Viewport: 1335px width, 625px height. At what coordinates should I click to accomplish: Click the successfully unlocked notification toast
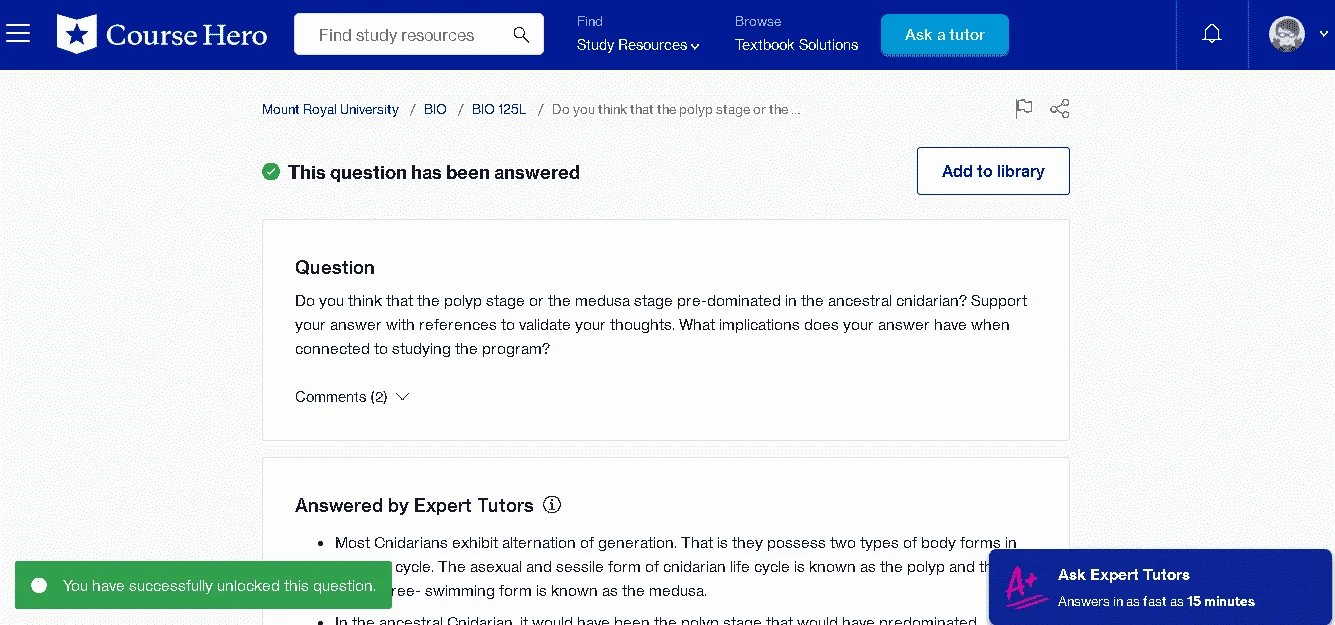pos(203,585)
